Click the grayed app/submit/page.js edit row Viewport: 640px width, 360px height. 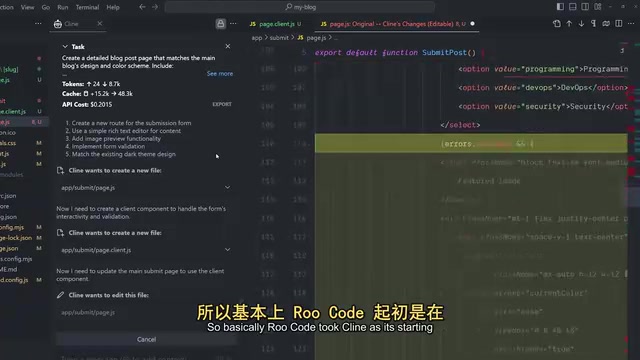pos(146,312)
